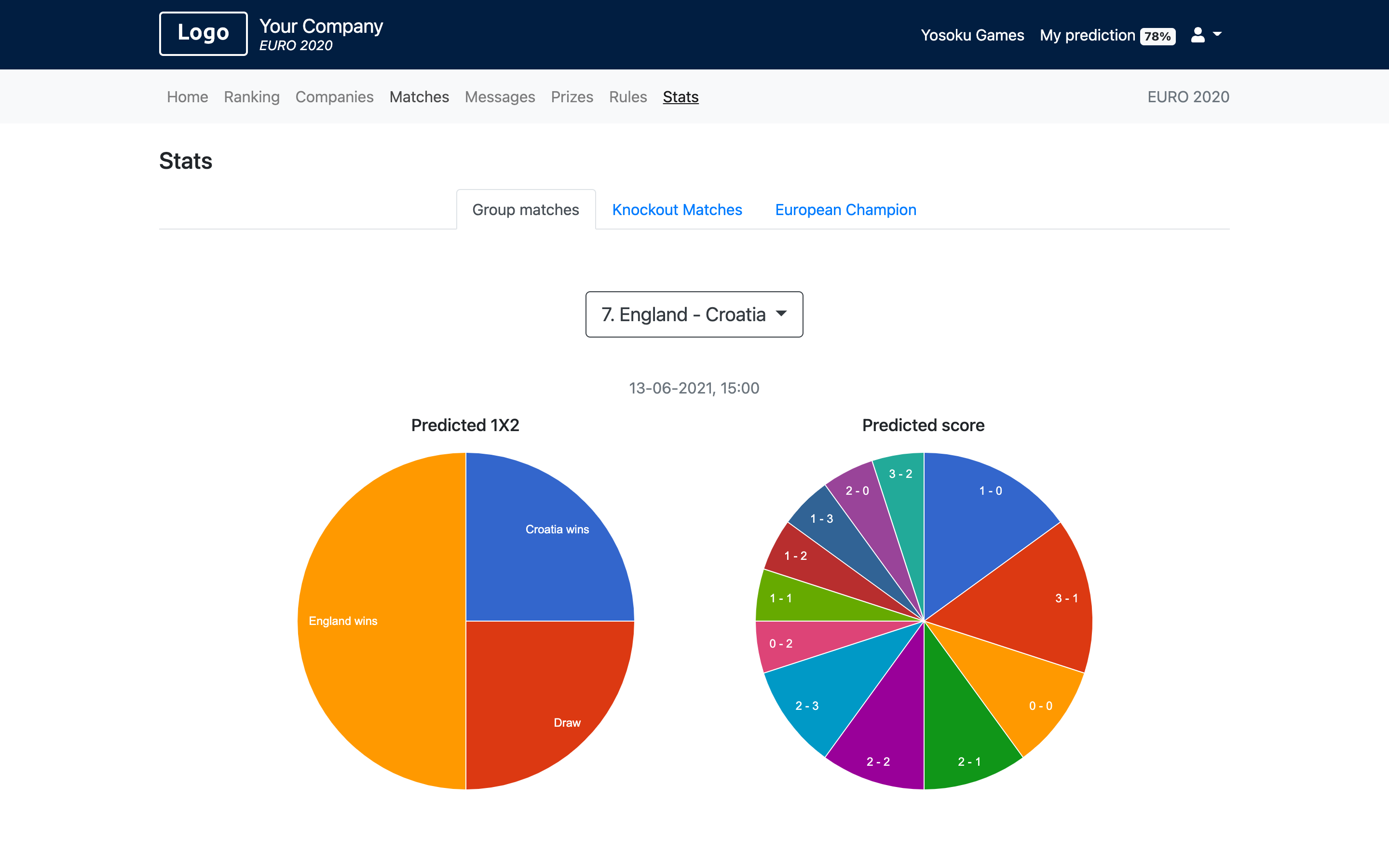
Task: Click the Home navigation item
Action: [x=186, y=96]
